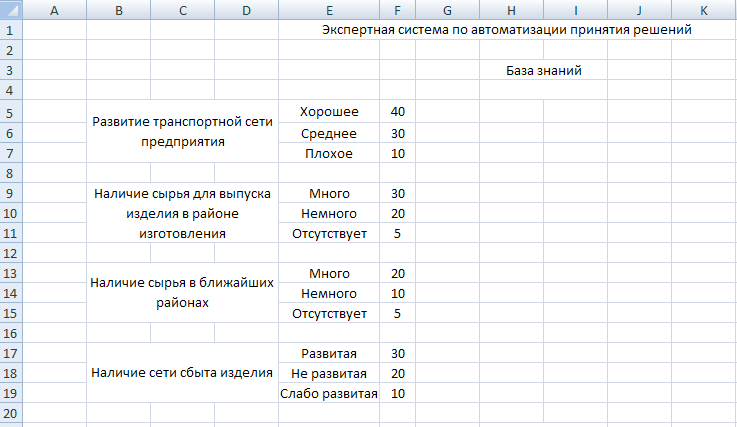This screenshot has height=427, width=737.
Task: Select merged cell 'Развитие транспортной сети предприятия'
Action: tap(182, 131)
